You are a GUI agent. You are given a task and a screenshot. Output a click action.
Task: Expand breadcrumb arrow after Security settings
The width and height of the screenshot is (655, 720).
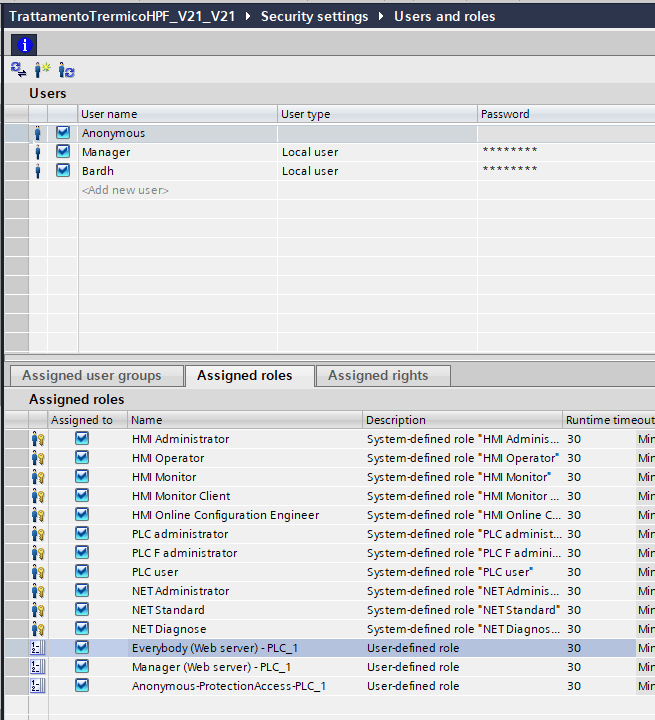point(381,17)
